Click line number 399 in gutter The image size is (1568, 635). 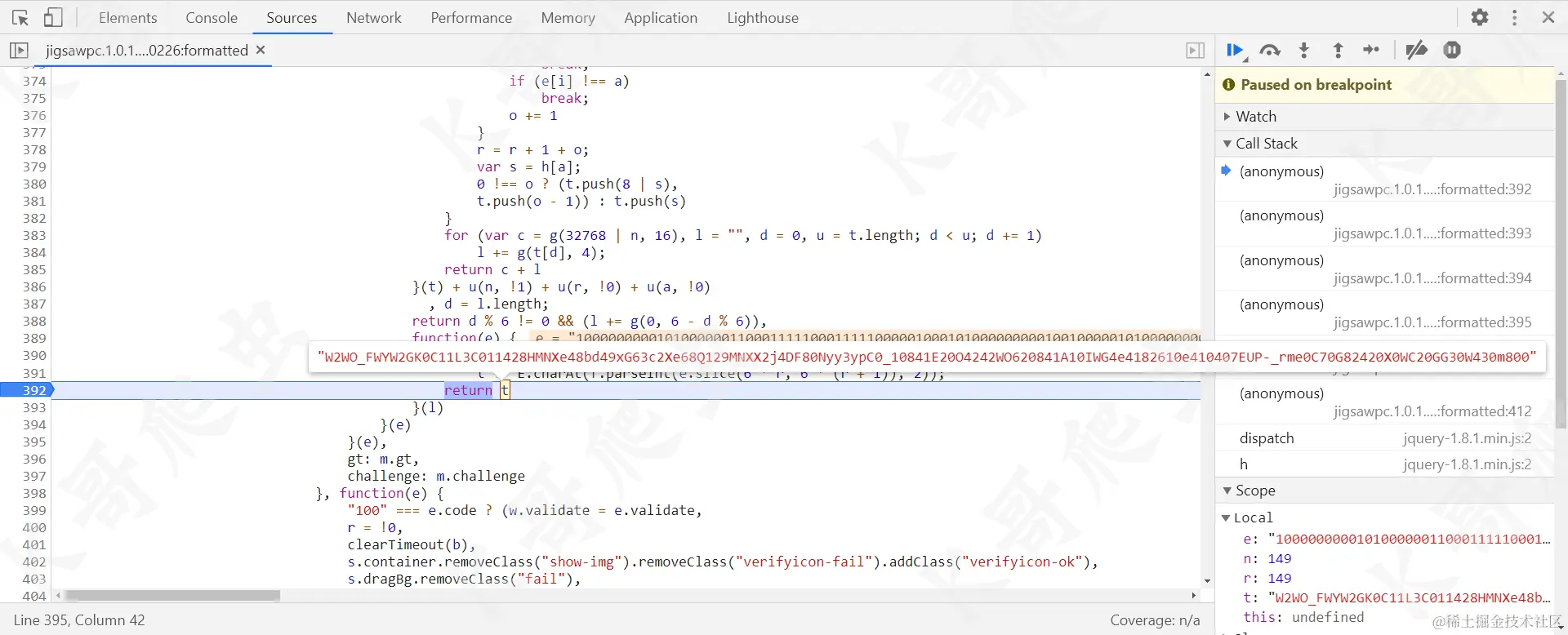point(34,510)
